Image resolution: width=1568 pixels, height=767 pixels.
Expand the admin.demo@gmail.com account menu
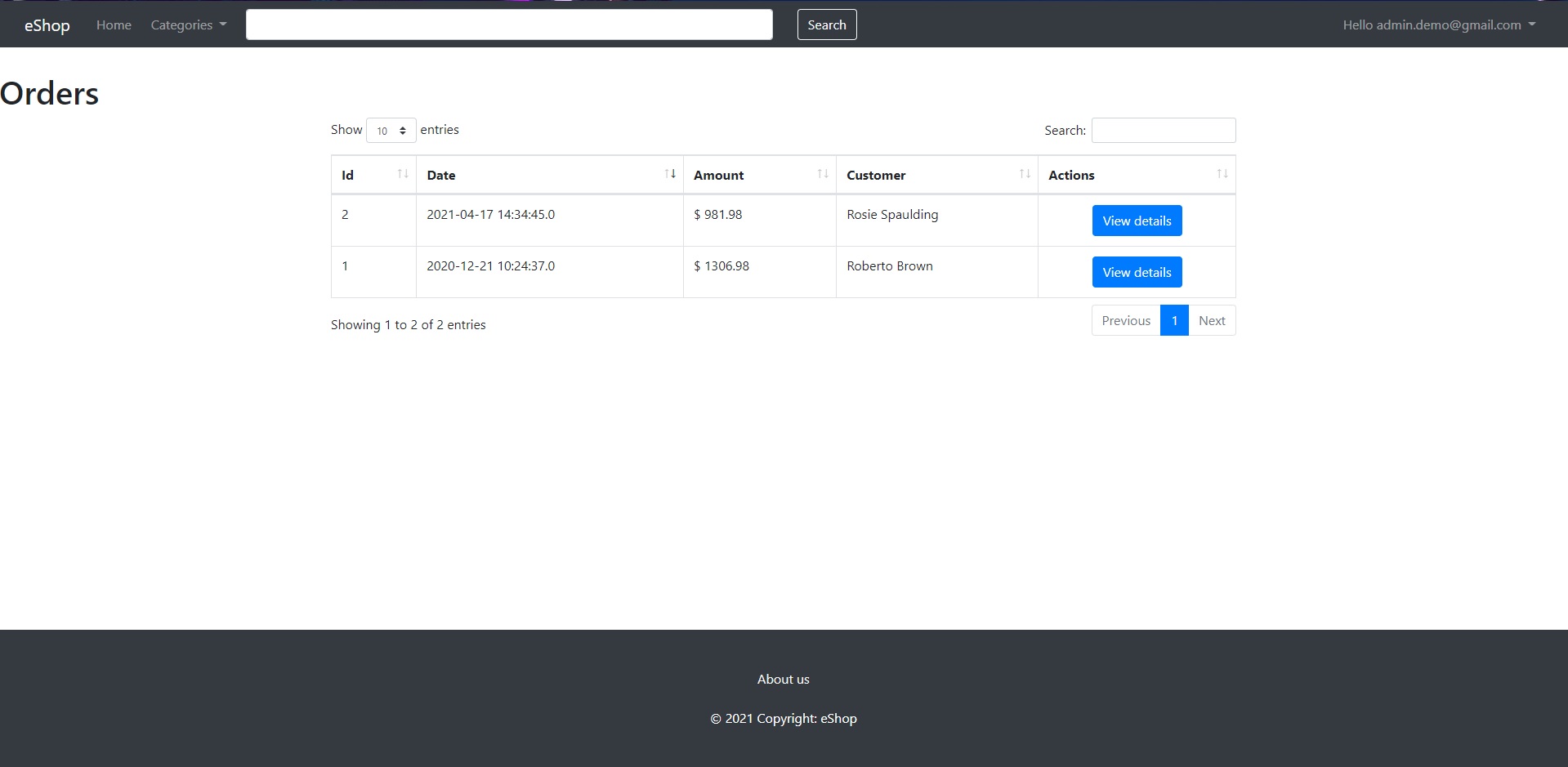click(x=1438, y=25)
